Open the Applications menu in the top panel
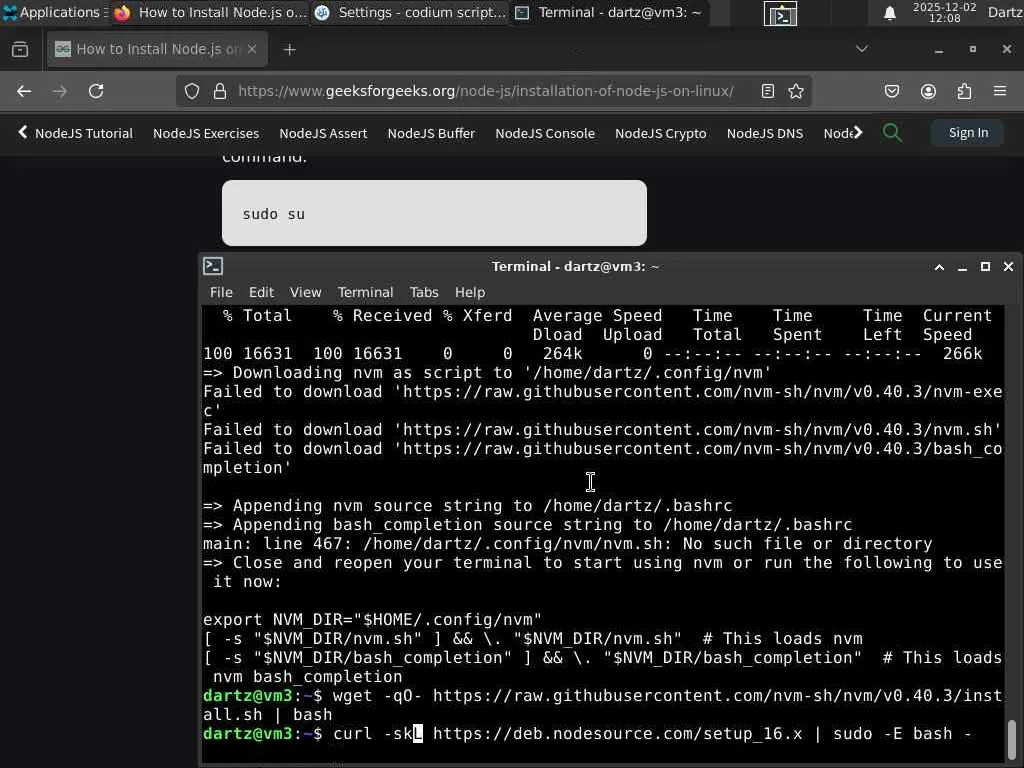Screen dimensions: 1024x768 [x=55, y=12]
